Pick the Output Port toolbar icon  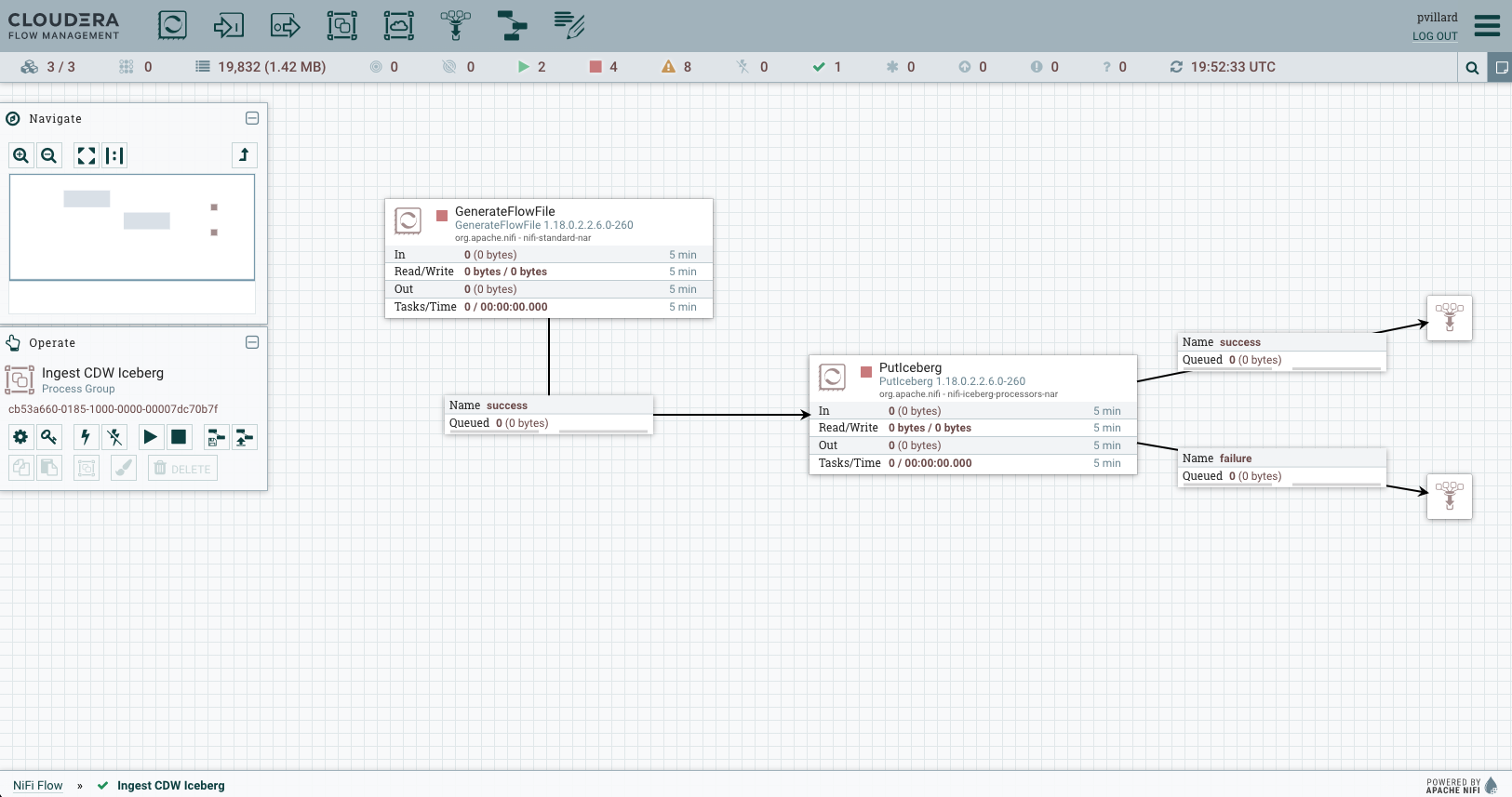286,25
